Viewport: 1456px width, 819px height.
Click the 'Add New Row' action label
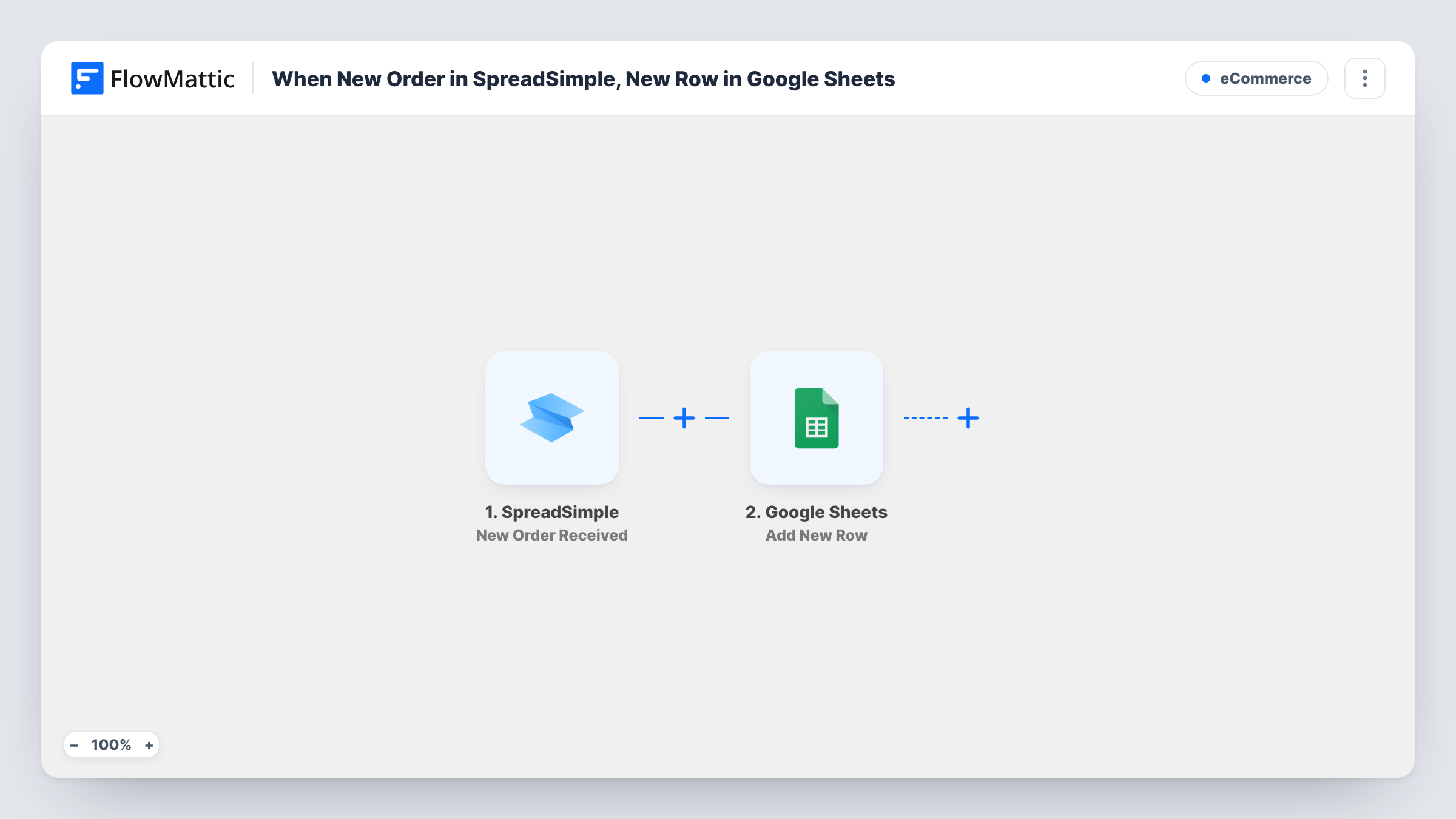(x=817, y=535)
